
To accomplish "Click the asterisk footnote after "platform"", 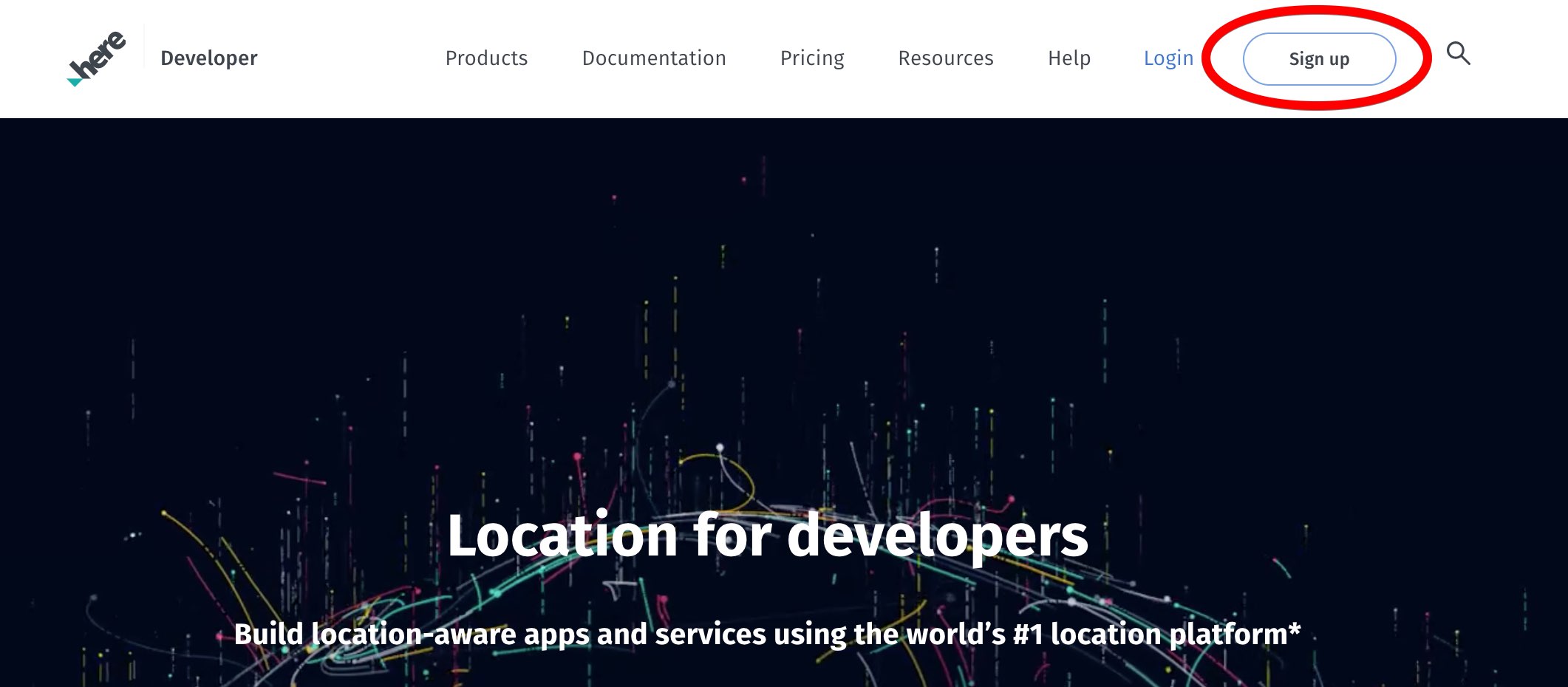I will 1294,629.
